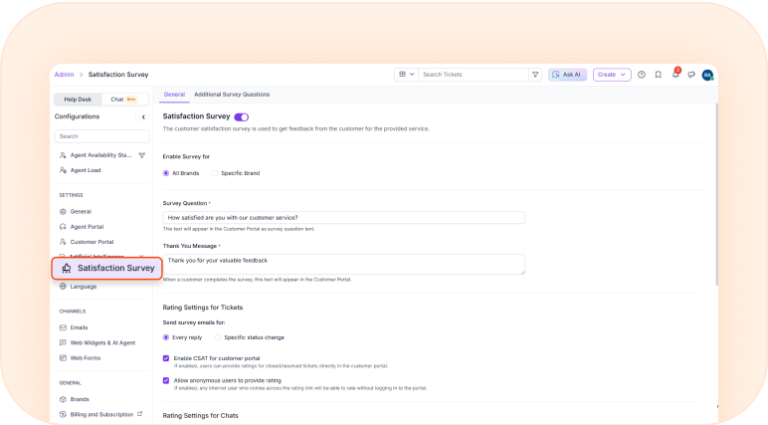Open Web Widgets & AI Agent settings
Image resolution: width=768 pixels, height=425 pixels.
[x=102, y=343]
